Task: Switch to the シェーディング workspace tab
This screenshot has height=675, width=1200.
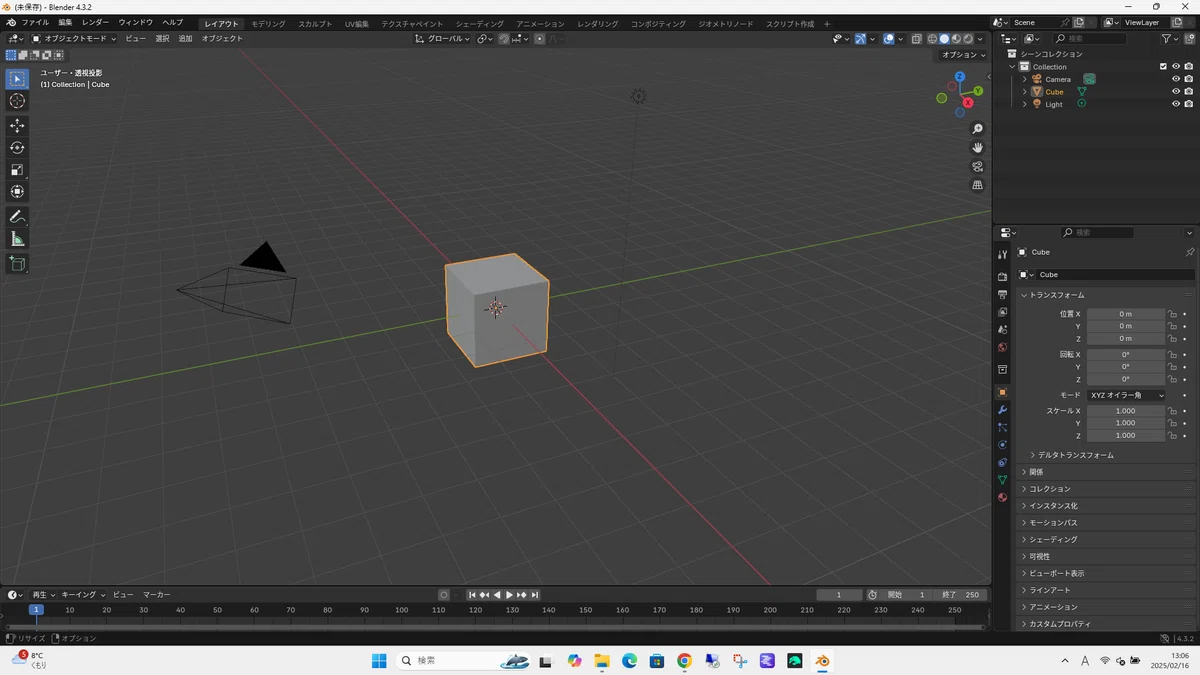Action: [x=479, y=23]
